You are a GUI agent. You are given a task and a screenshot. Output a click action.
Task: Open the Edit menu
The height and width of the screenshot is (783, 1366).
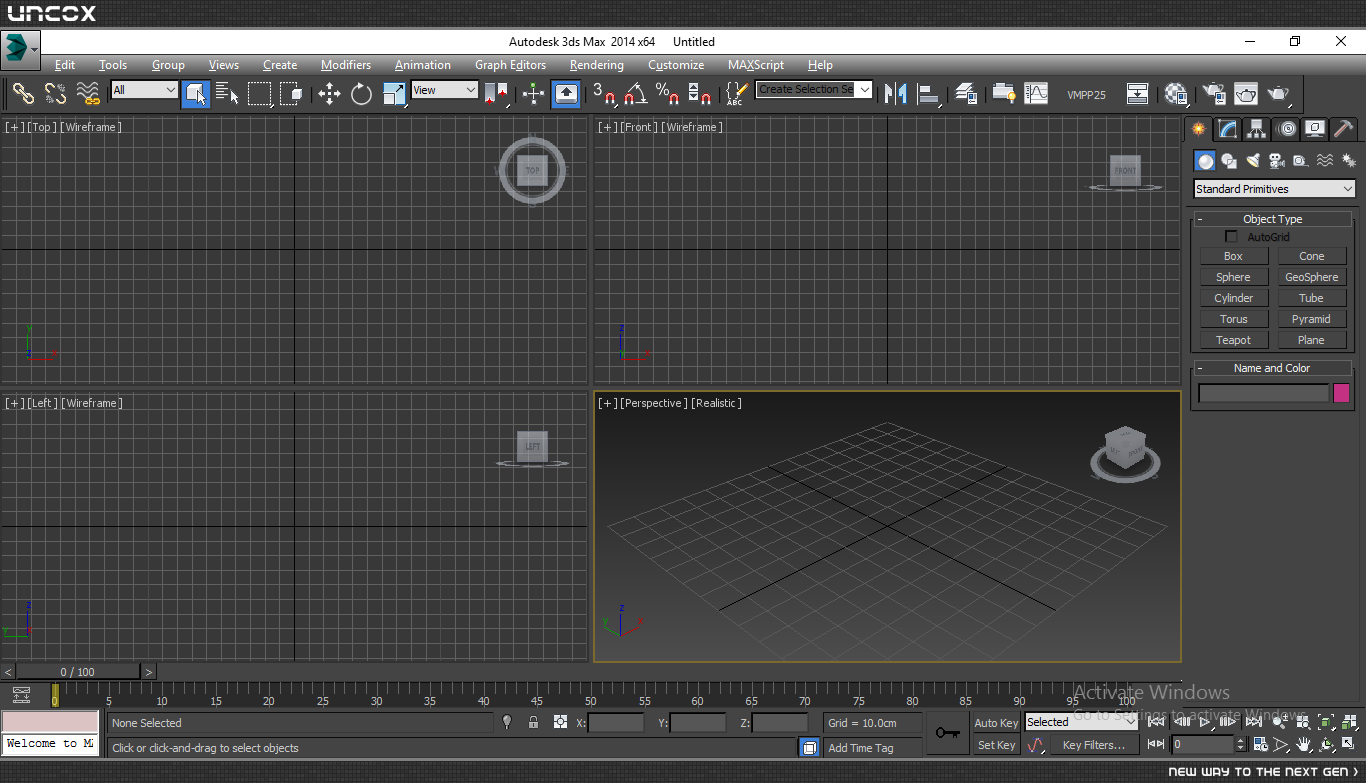pos(65,65)
